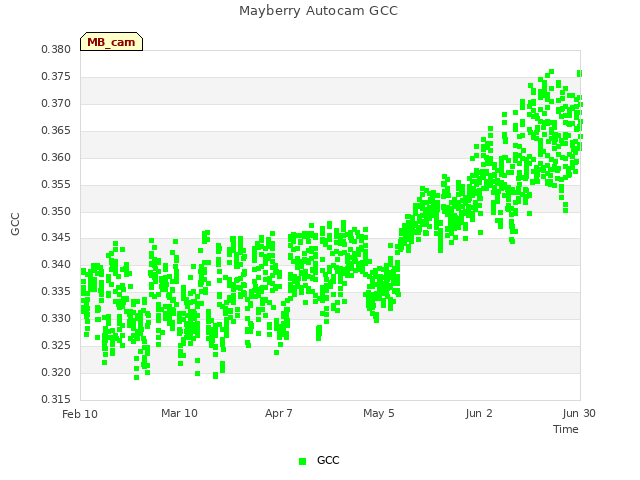Select the Feb 10 axis label

80,414
